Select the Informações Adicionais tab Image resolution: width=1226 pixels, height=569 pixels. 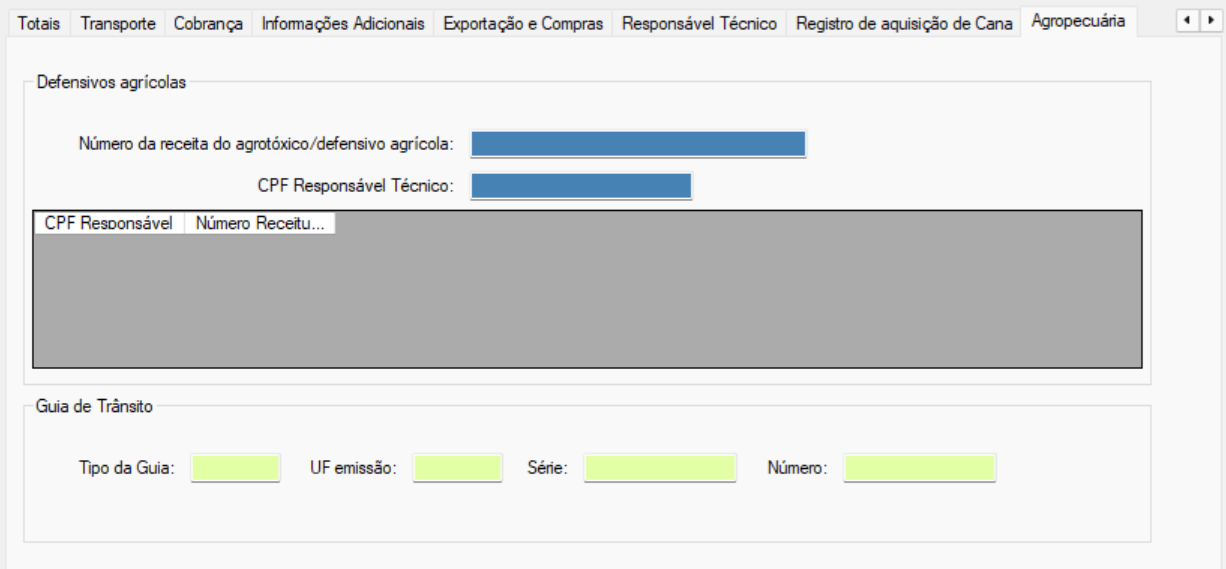coord(343,24)
